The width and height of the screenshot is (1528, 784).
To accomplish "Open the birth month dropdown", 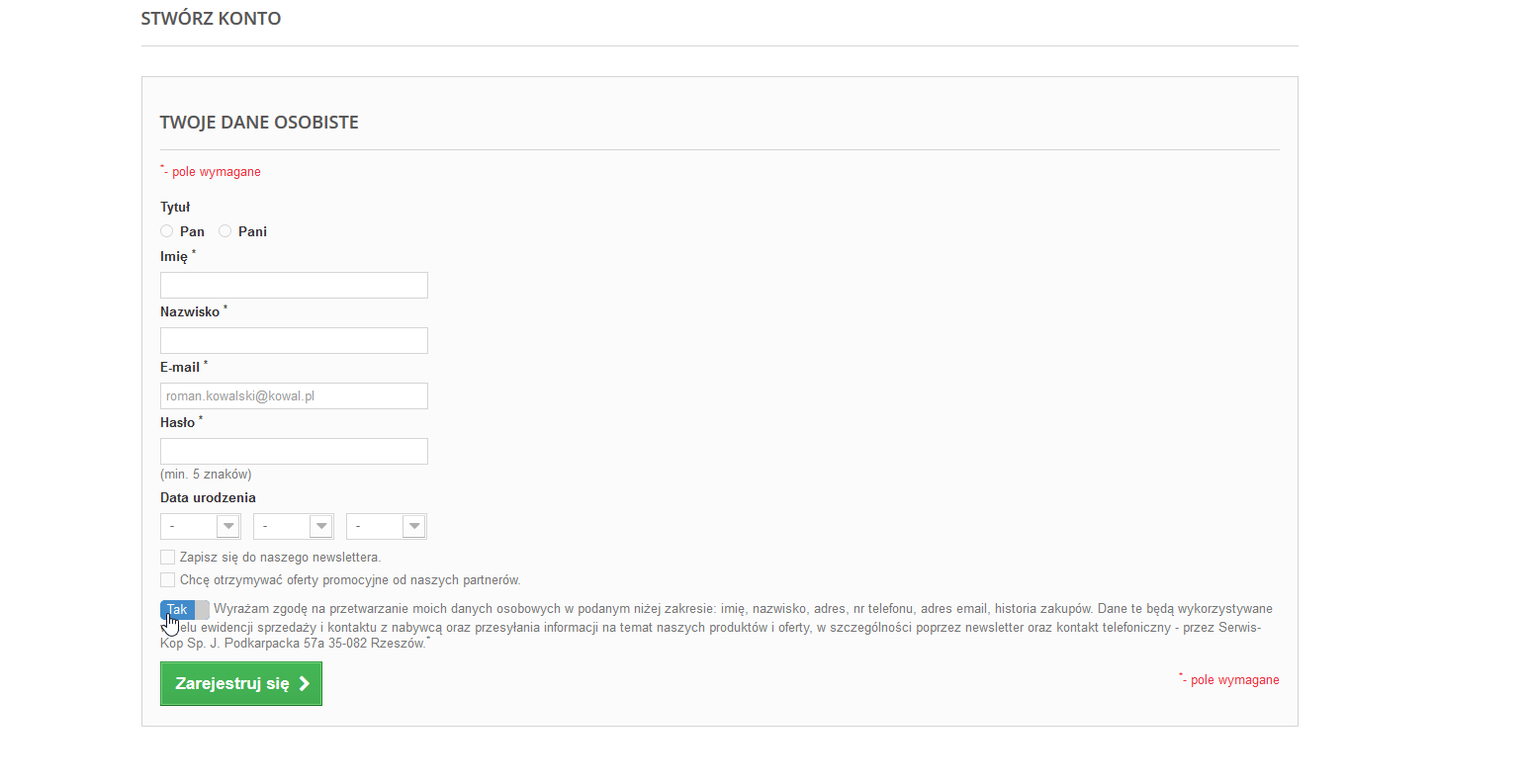I will click(294, 526).
